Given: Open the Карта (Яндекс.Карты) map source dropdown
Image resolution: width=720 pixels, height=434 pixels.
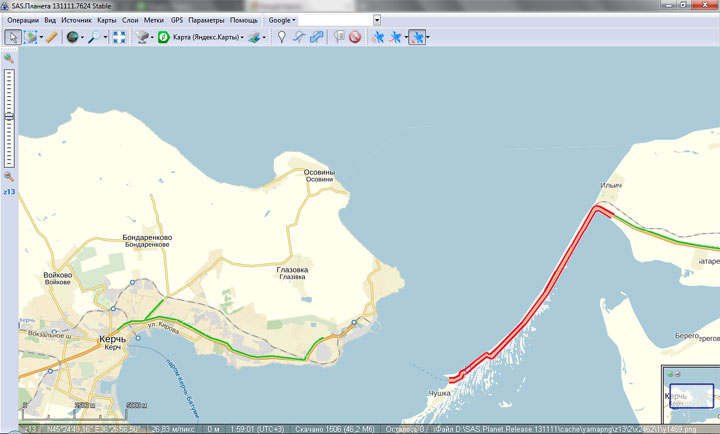Looking at the screenshot, I should [x=205, y=37].
